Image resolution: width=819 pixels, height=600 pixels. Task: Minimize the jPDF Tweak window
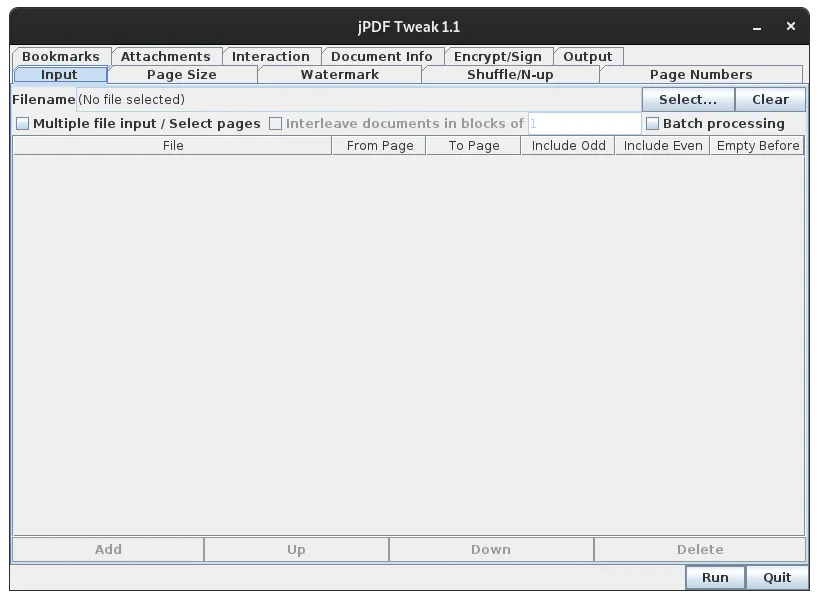tap(757, 27)
